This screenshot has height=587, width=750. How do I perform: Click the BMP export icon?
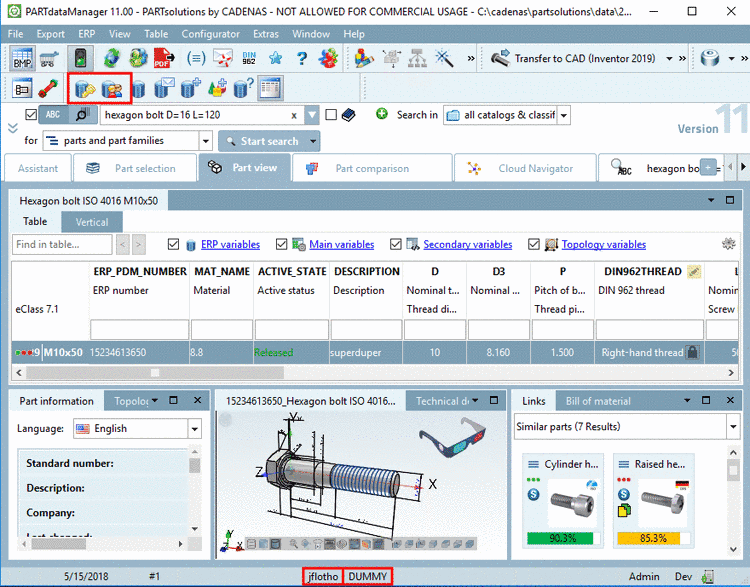point(22,58)
